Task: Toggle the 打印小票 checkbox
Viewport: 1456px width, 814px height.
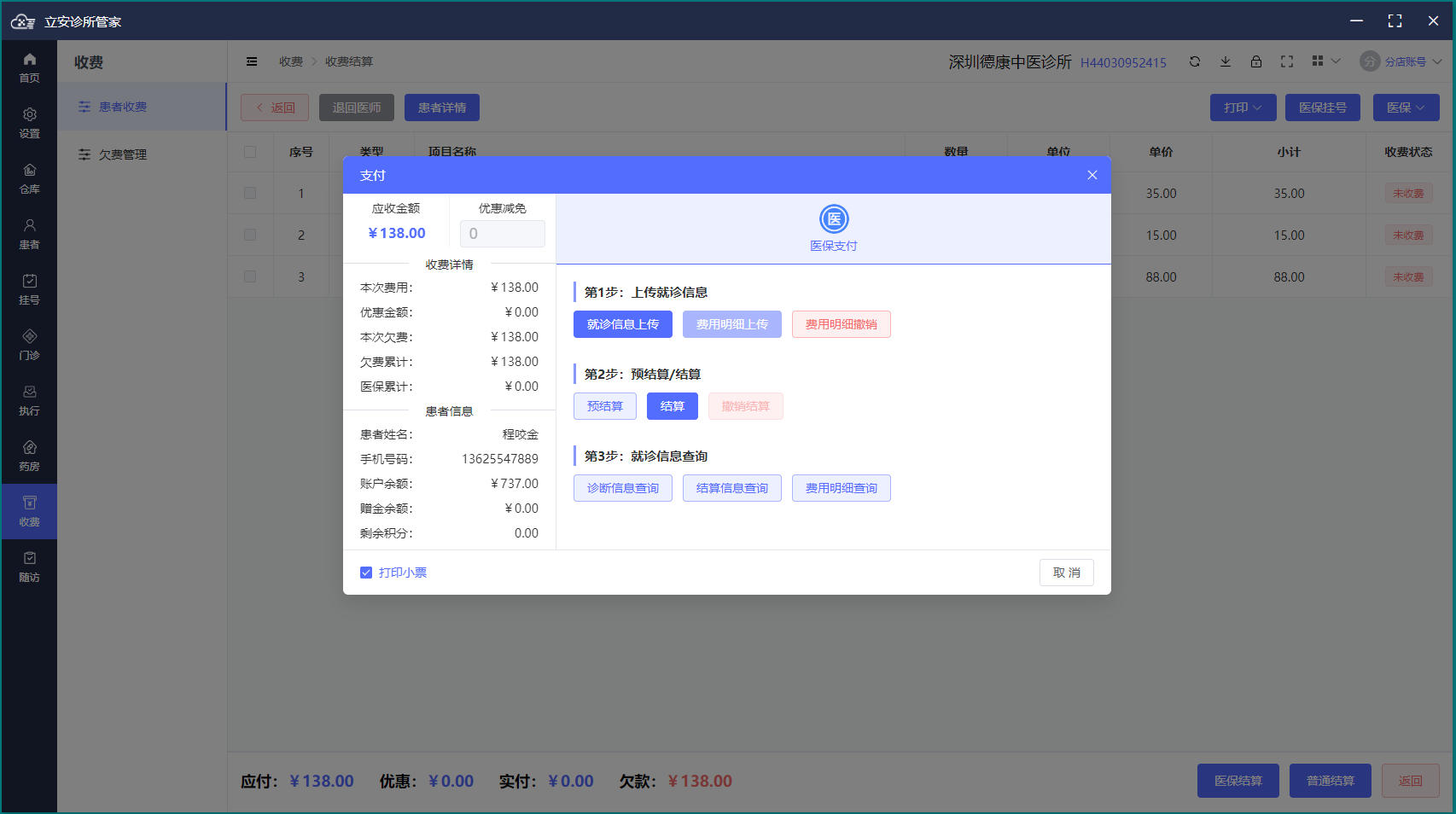Action: pyautogui.click(x=366, y=573)
